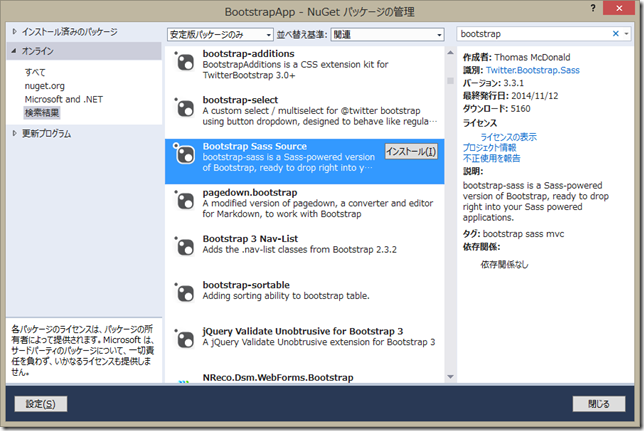Click the バージョン: 3.3.1 text

(x=493, y=83)
